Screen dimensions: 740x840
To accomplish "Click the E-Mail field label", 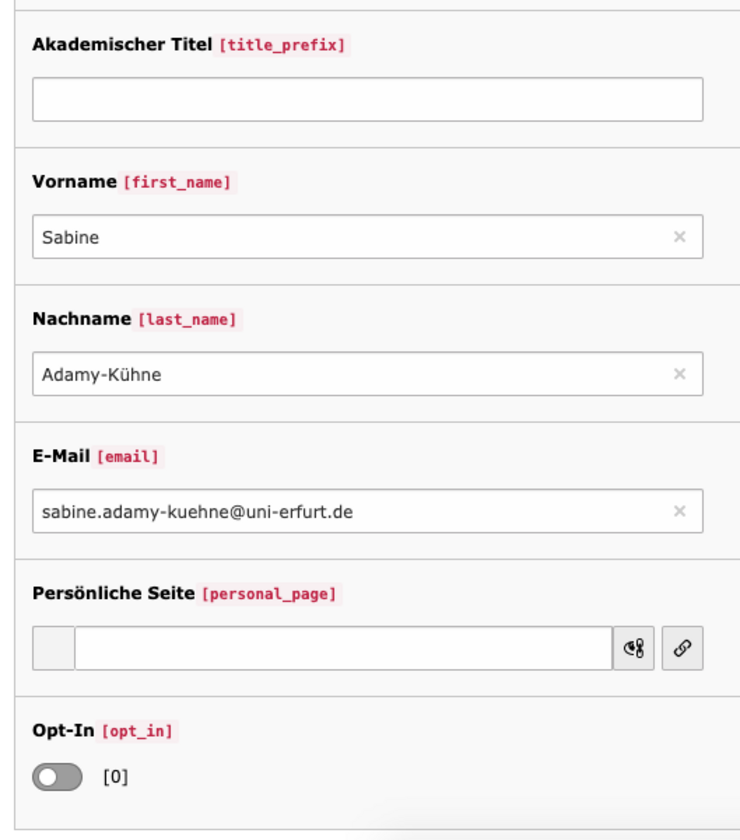I will pos(61,456).
